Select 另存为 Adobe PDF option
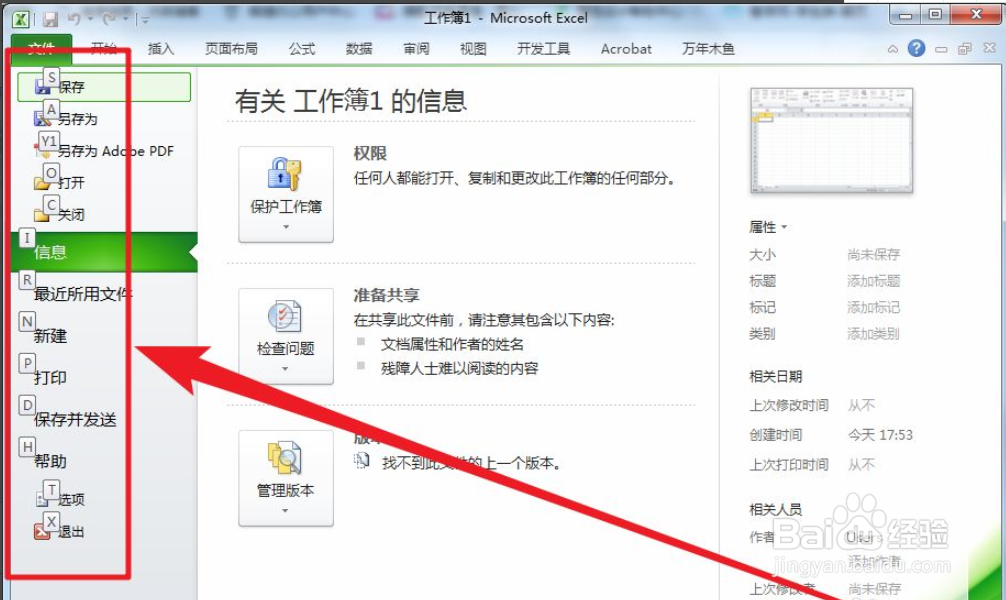 coord(104,151)
